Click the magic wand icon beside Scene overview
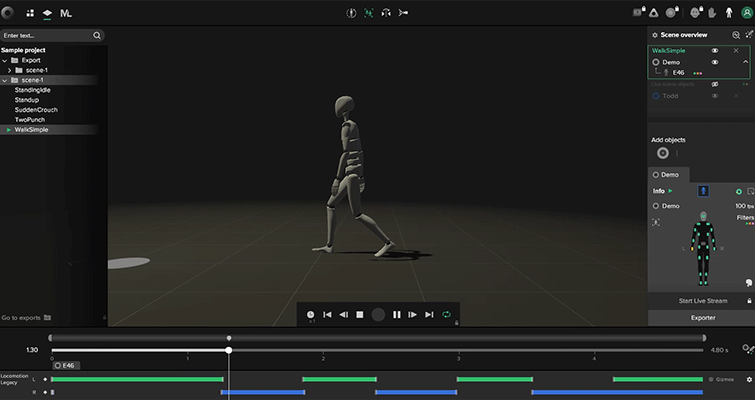 749,35
